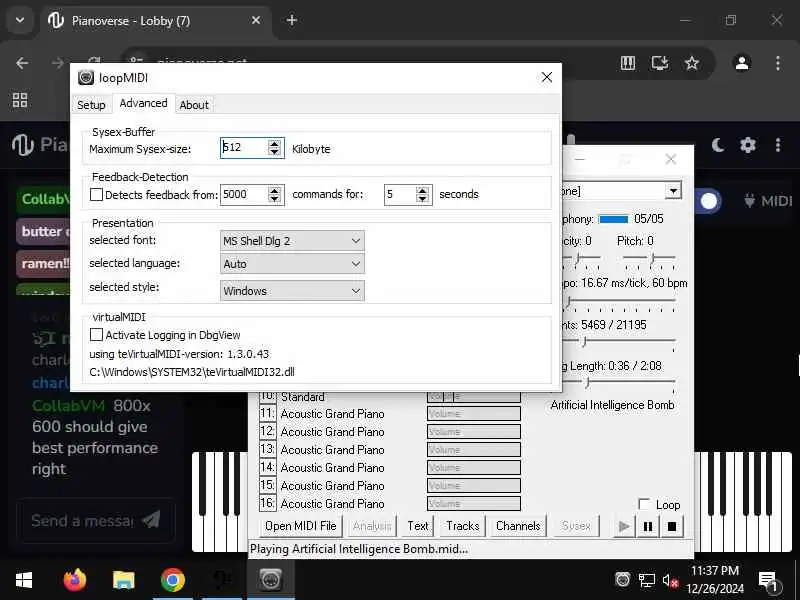Toggle channel 11 number box
Screen dimensions: 800x600
click(x=268, y=413)
